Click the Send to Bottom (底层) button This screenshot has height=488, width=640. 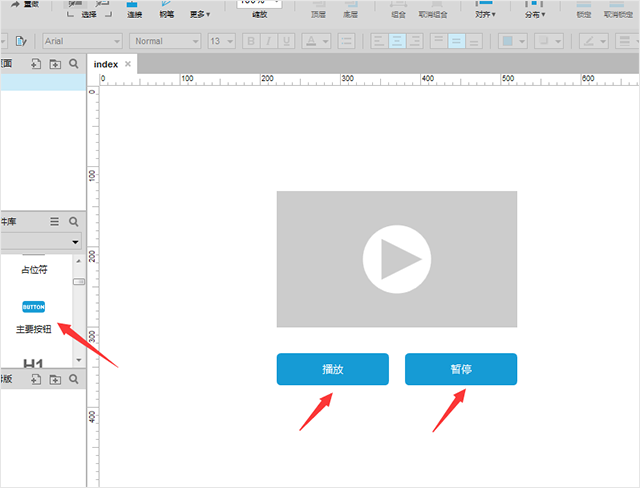(x=350, y=10)
